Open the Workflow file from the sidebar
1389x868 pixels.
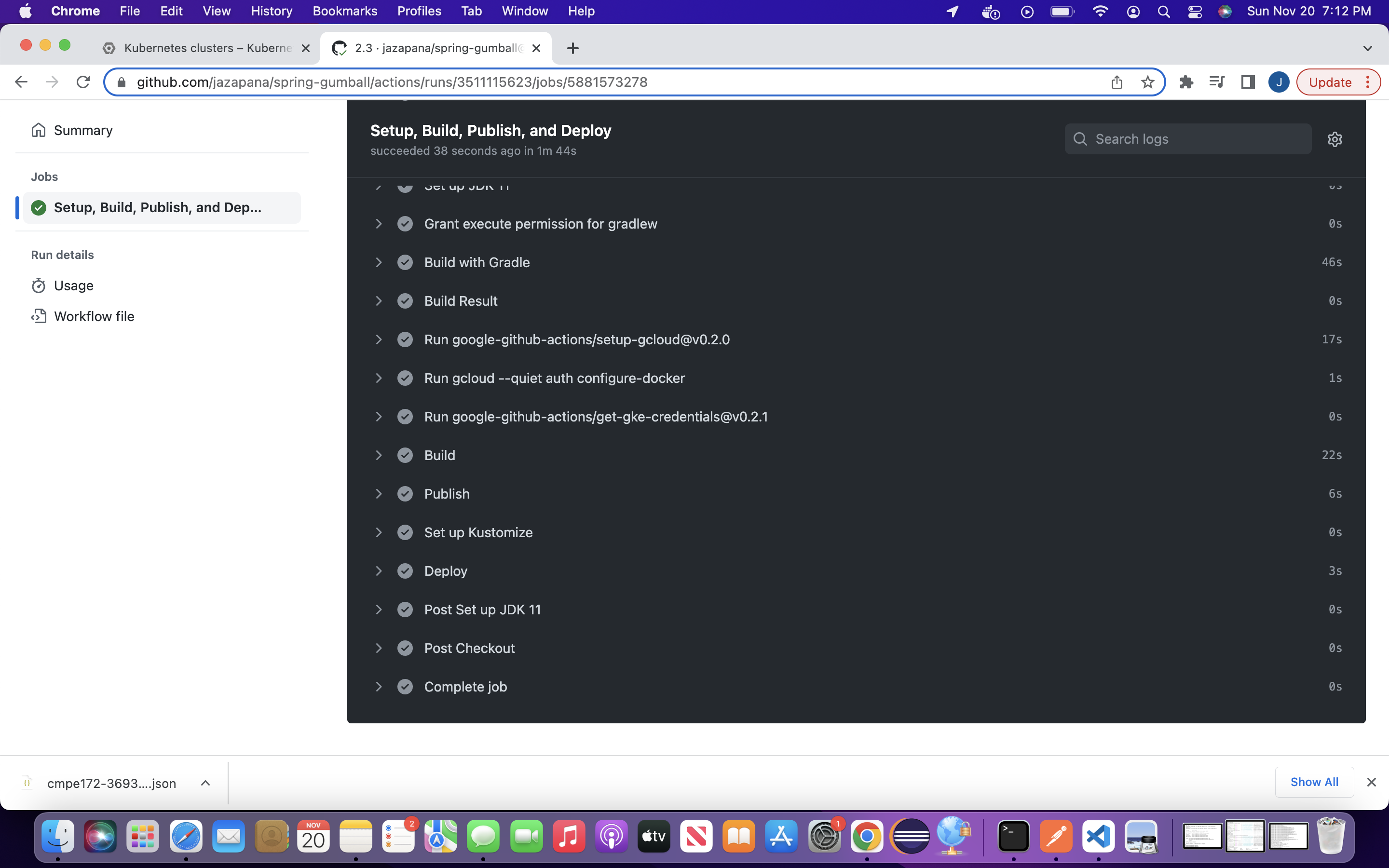point(94,316)
